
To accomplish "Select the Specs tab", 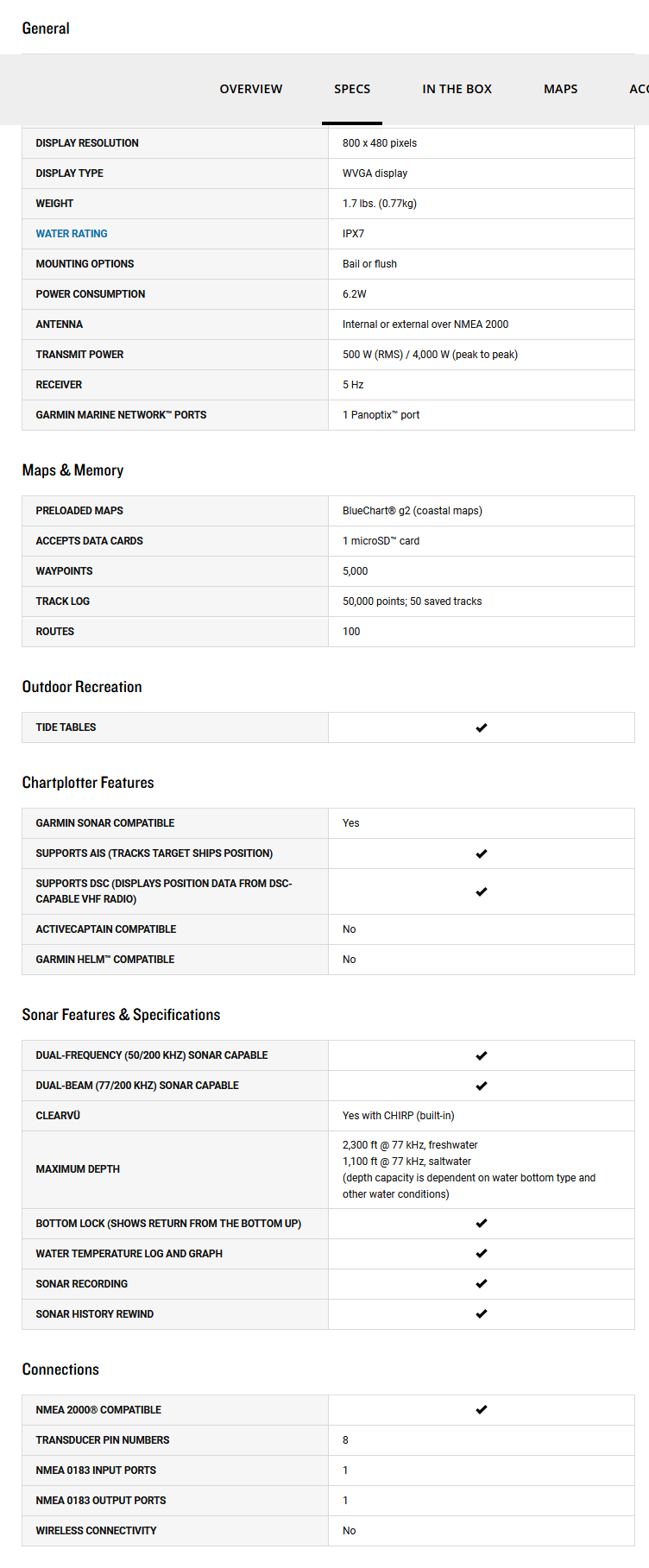I will point(352,89).
